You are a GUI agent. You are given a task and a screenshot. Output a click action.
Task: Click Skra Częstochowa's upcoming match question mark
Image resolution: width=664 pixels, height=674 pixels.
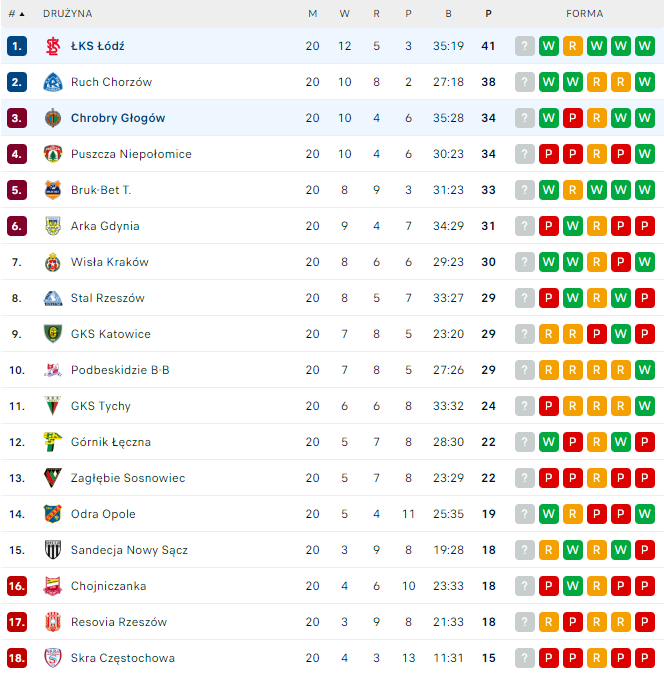(x=525, y=658)
